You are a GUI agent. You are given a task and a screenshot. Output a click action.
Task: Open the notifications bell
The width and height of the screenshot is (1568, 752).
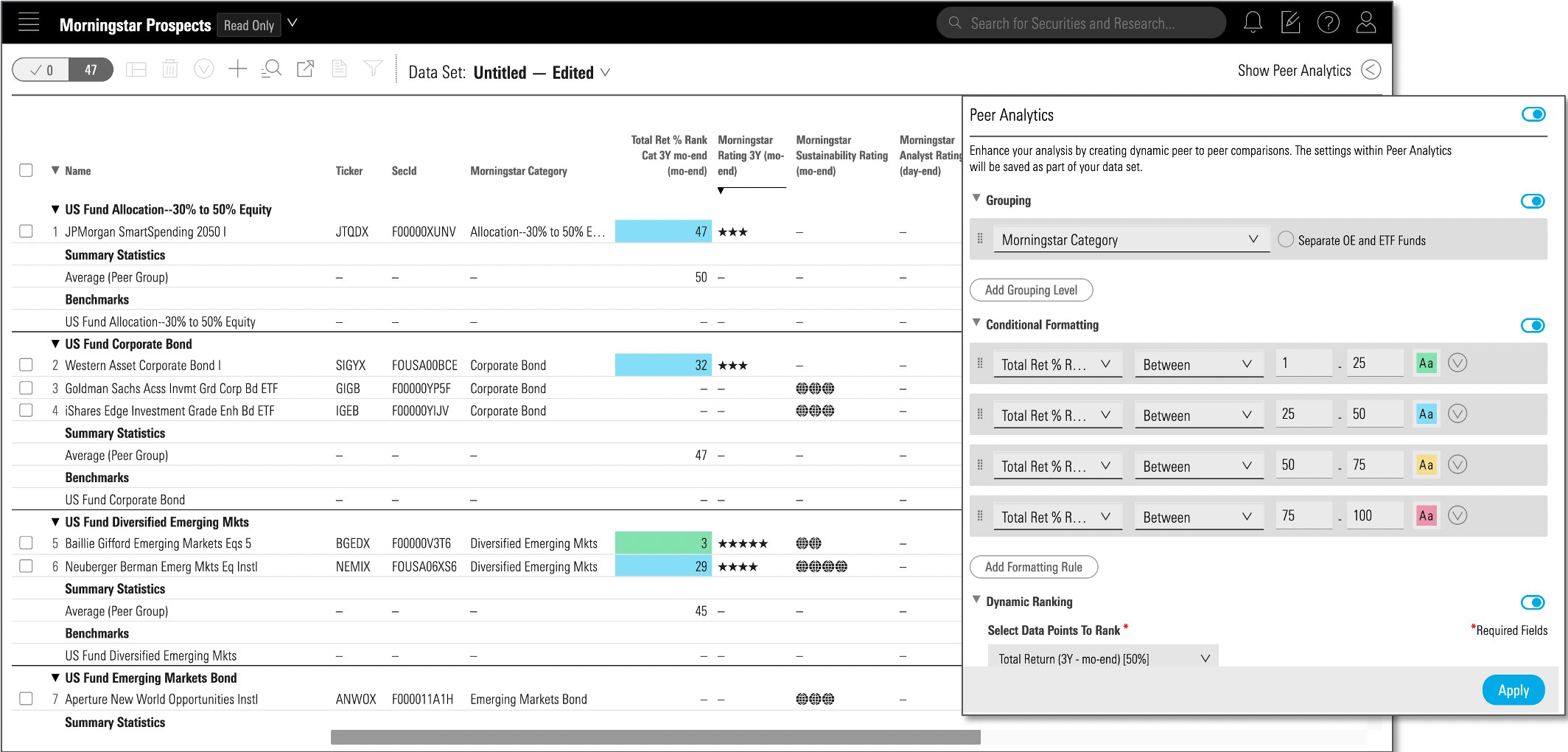tap(1253, 23)
